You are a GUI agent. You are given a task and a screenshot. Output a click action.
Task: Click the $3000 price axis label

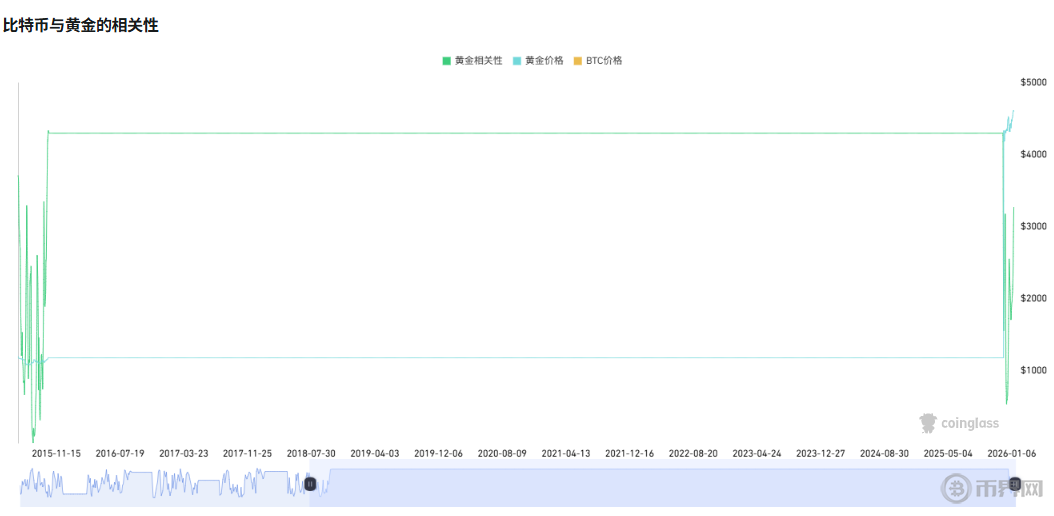pos(1033,226)
